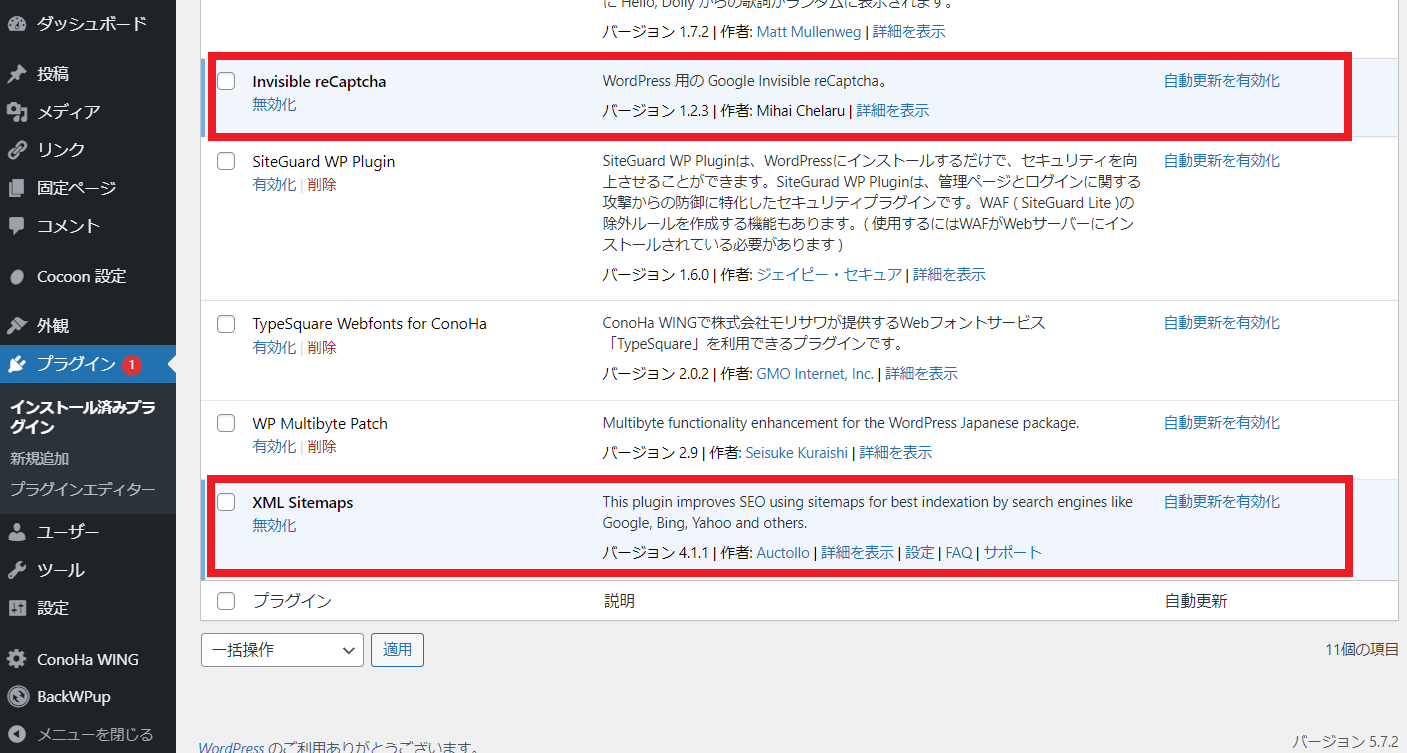The image size is (1407, 753).
Task: Activate WP Multibyte Patch via 有効化
Action: (274, 447)
